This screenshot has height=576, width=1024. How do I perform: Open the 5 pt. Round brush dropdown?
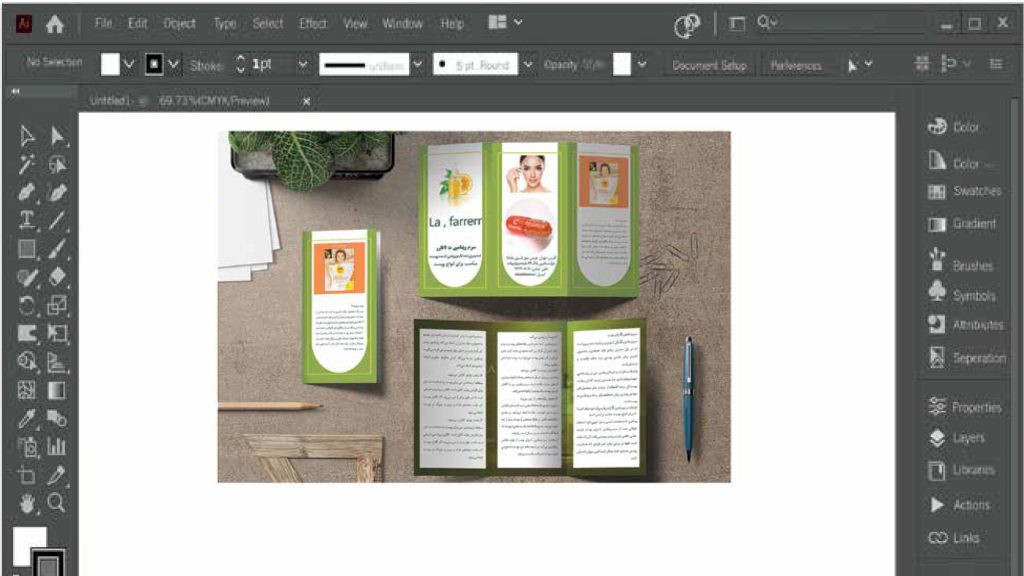click(528, 64)
